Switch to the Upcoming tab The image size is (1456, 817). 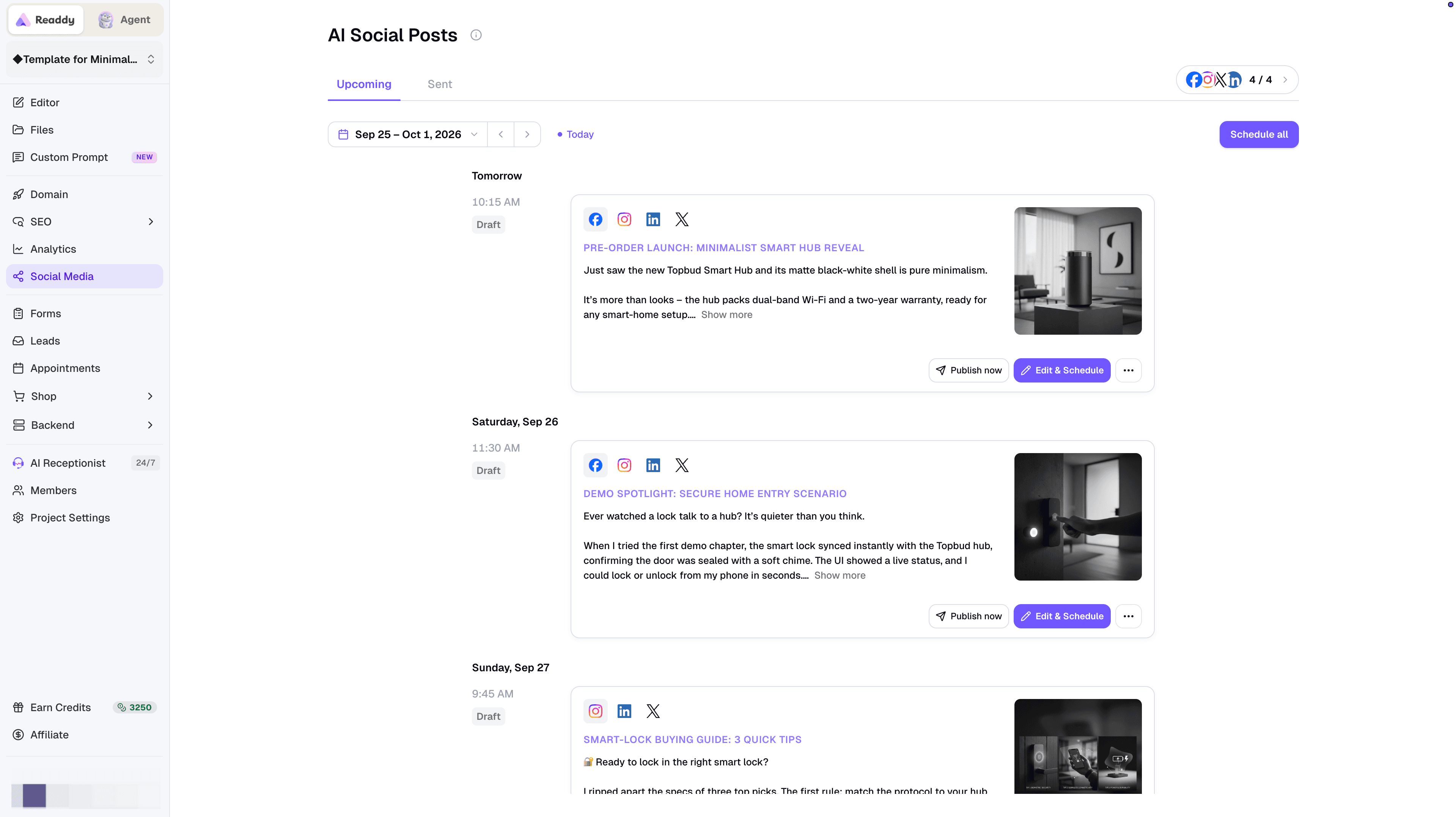tap(364, 84)
